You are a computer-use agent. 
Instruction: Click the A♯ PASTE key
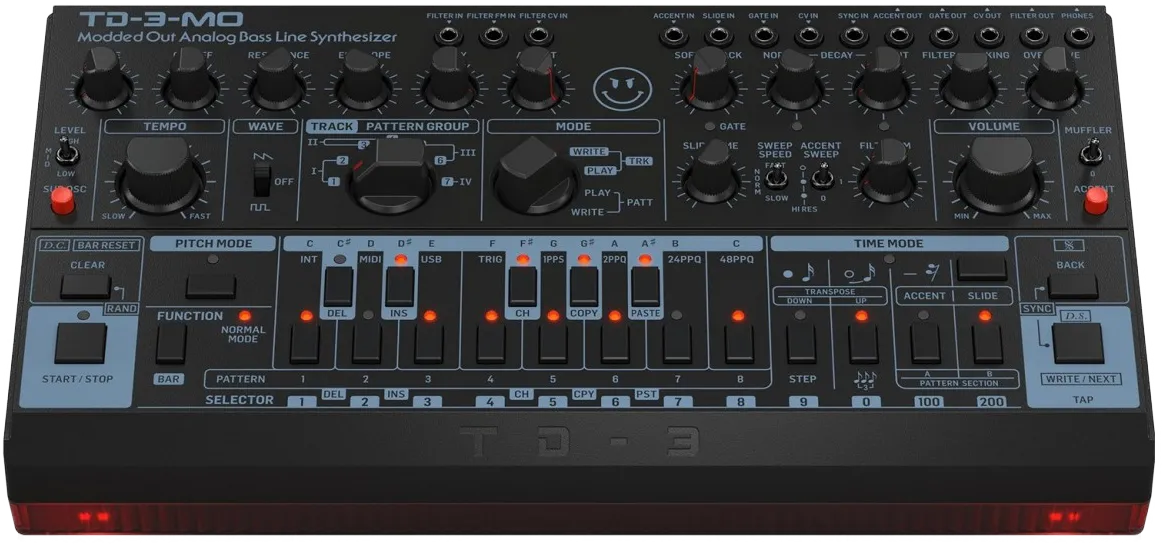coord(645,287)
